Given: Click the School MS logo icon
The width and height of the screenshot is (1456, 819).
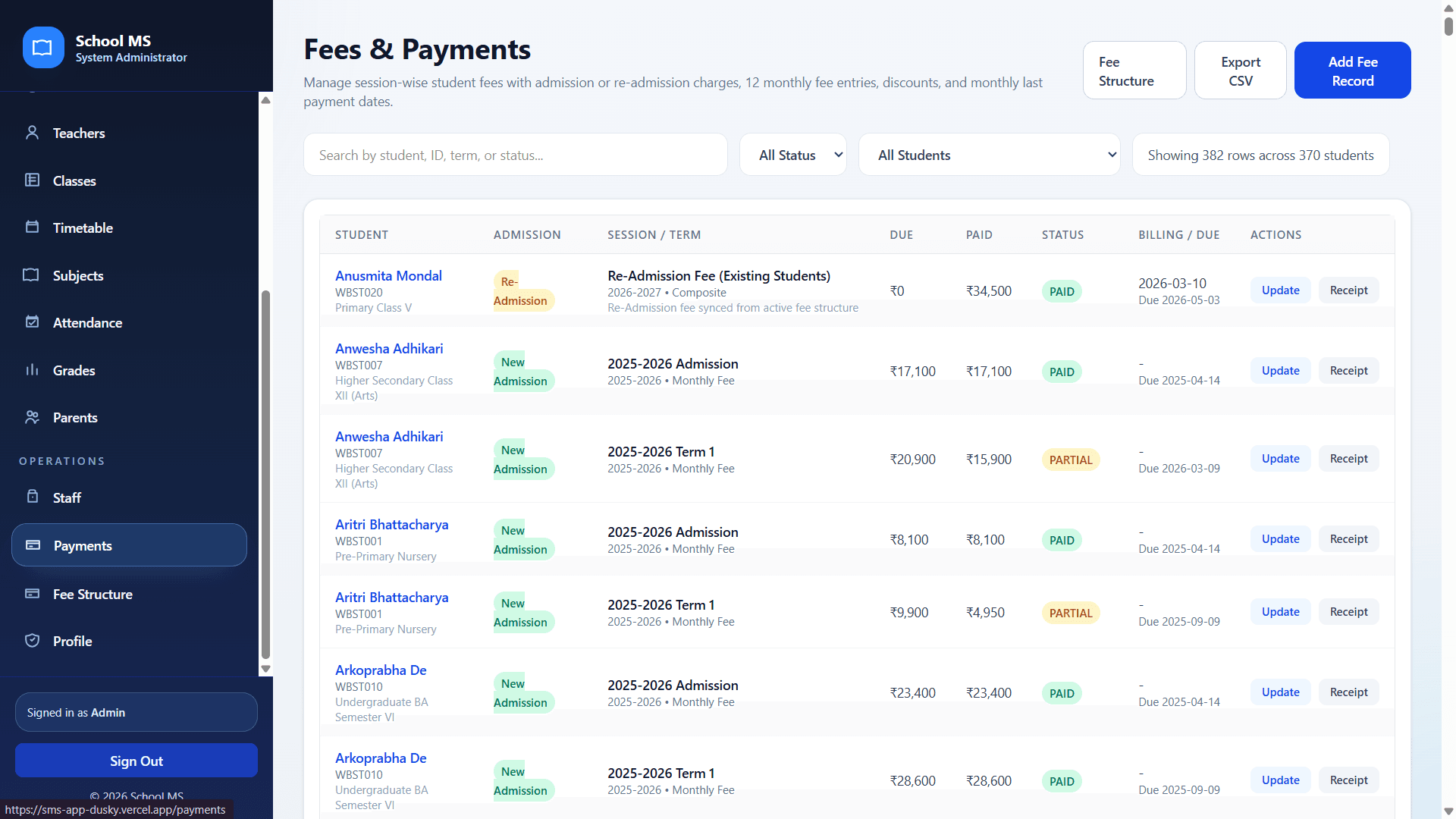Looking at the screenshot, I should pos(43,48).
